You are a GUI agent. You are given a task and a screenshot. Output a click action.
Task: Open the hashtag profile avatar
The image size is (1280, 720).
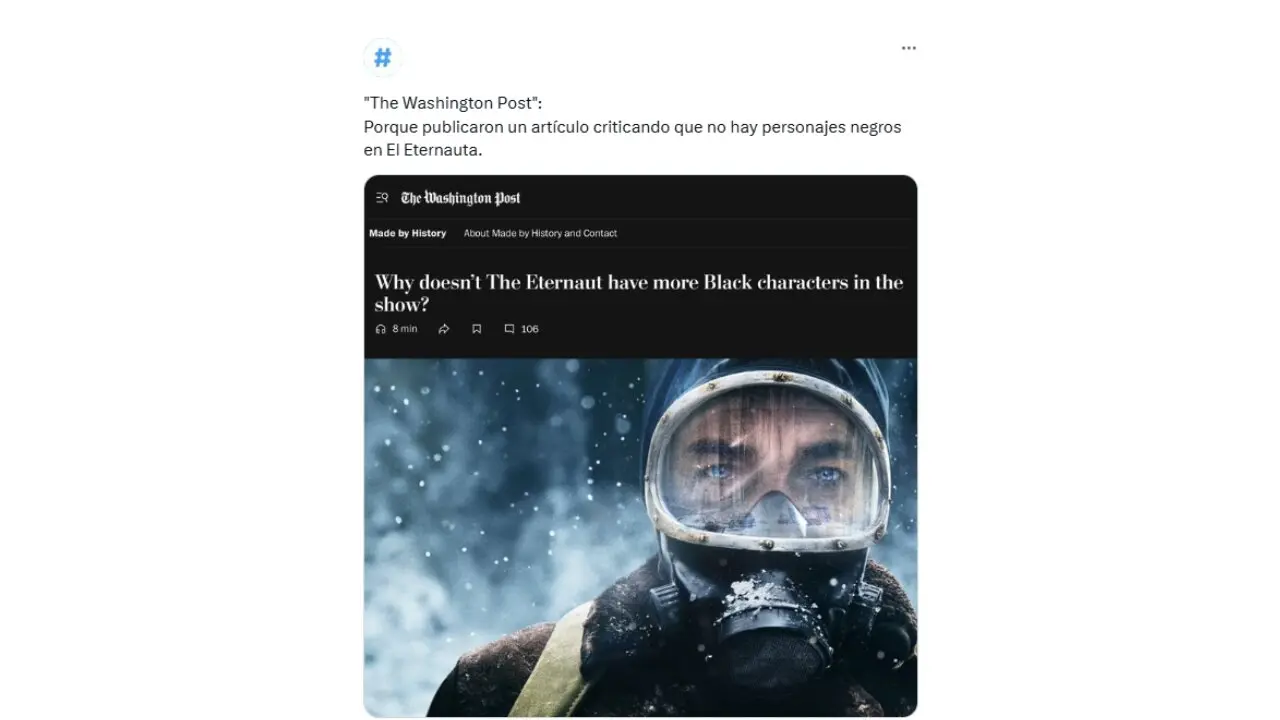tap(382, 58)
